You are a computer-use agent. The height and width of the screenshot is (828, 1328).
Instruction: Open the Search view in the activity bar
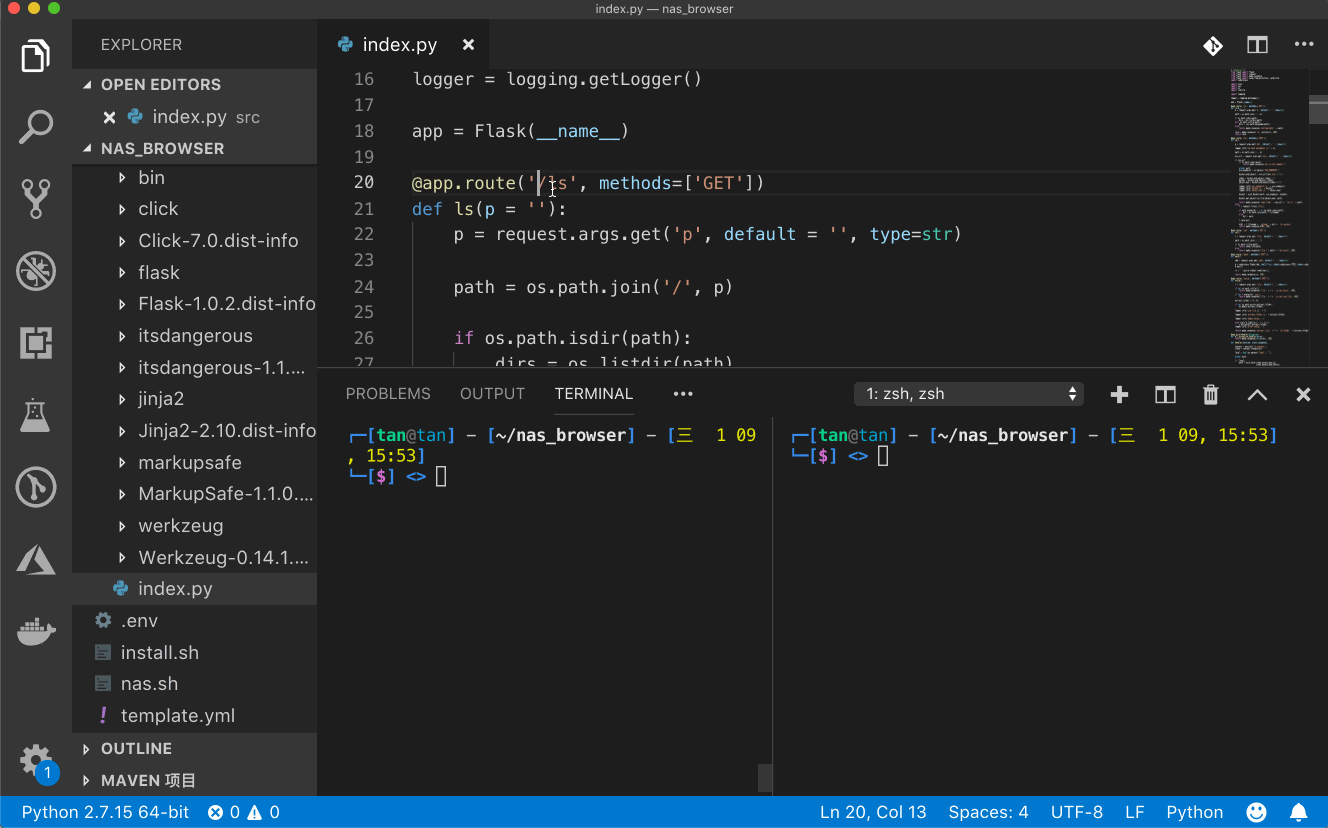(x=36, y=127)
